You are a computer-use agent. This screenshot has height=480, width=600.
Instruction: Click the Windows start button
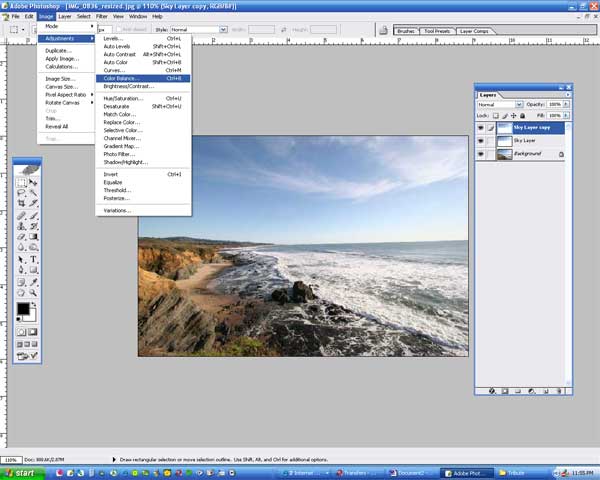[22, 473]
